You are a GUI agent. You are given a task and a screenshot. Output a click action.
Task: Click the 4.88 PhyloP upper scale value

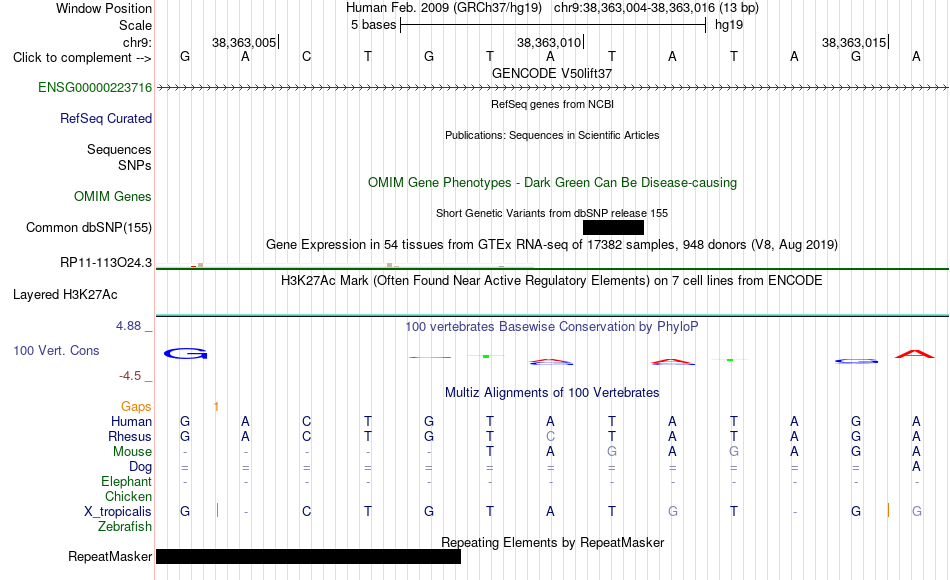(x=128, y=326)
